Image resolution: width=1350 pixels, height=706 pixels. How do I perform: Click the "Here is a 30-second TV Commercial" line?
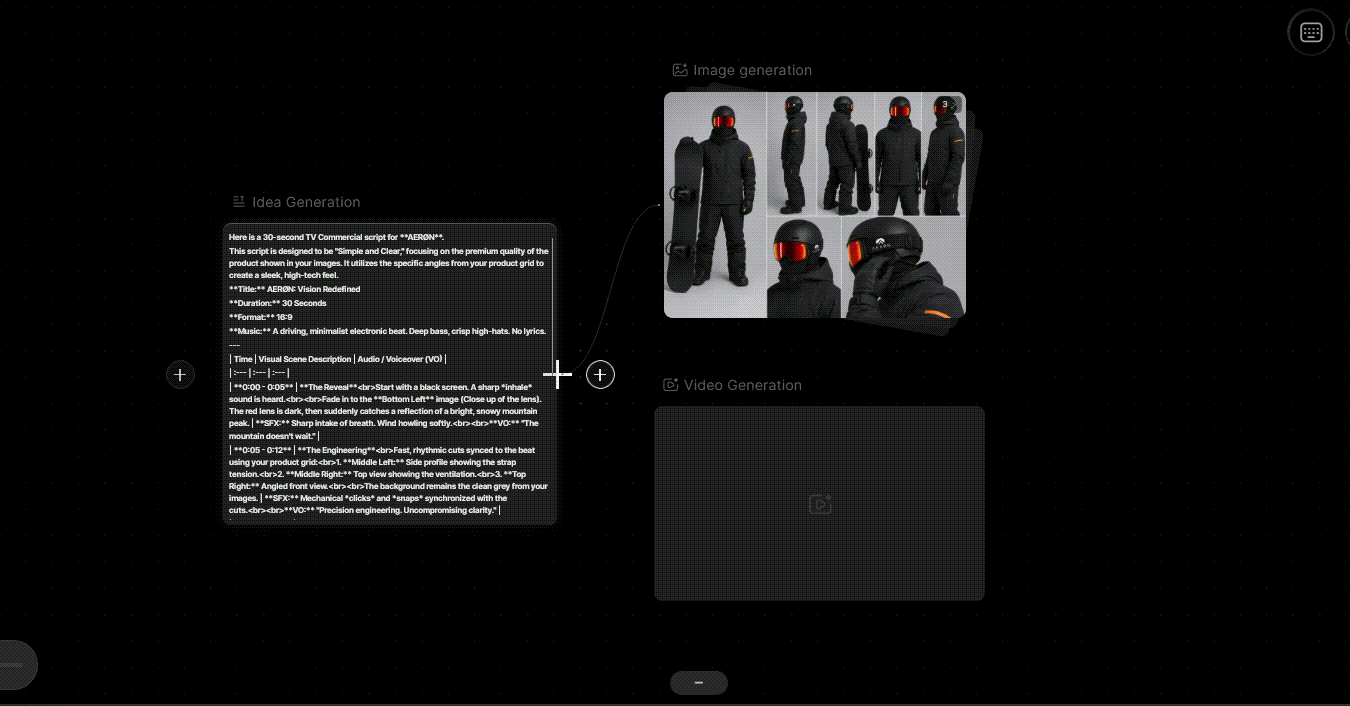point(336,237)
